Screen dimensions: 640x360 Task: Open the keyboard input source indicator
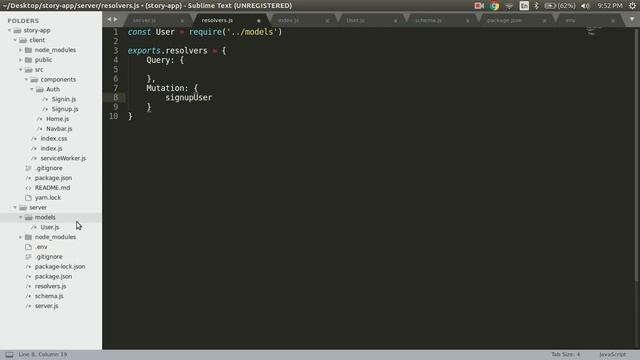(x=524, y=6)
